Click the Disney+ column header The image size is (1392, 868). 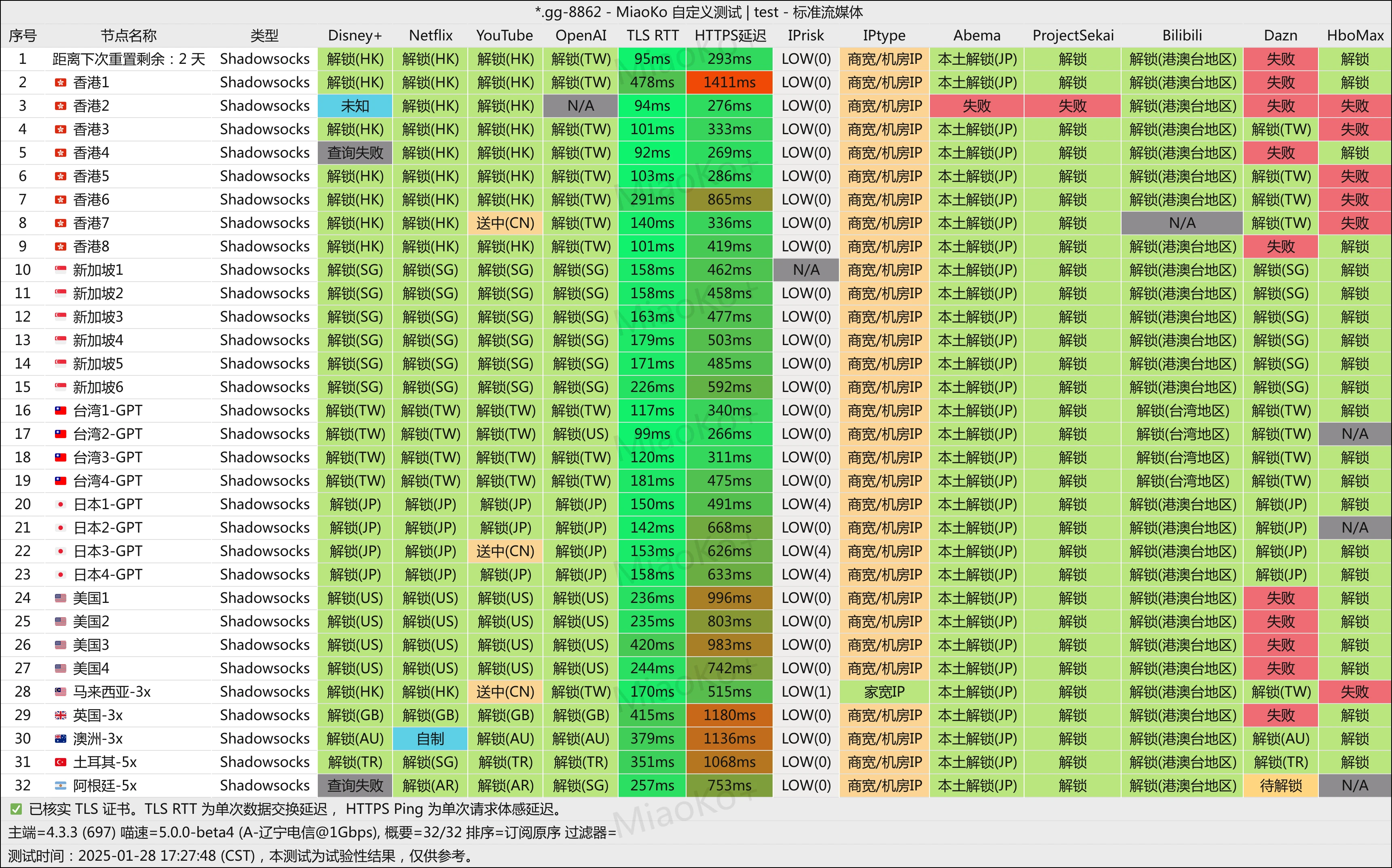point(355,36)
